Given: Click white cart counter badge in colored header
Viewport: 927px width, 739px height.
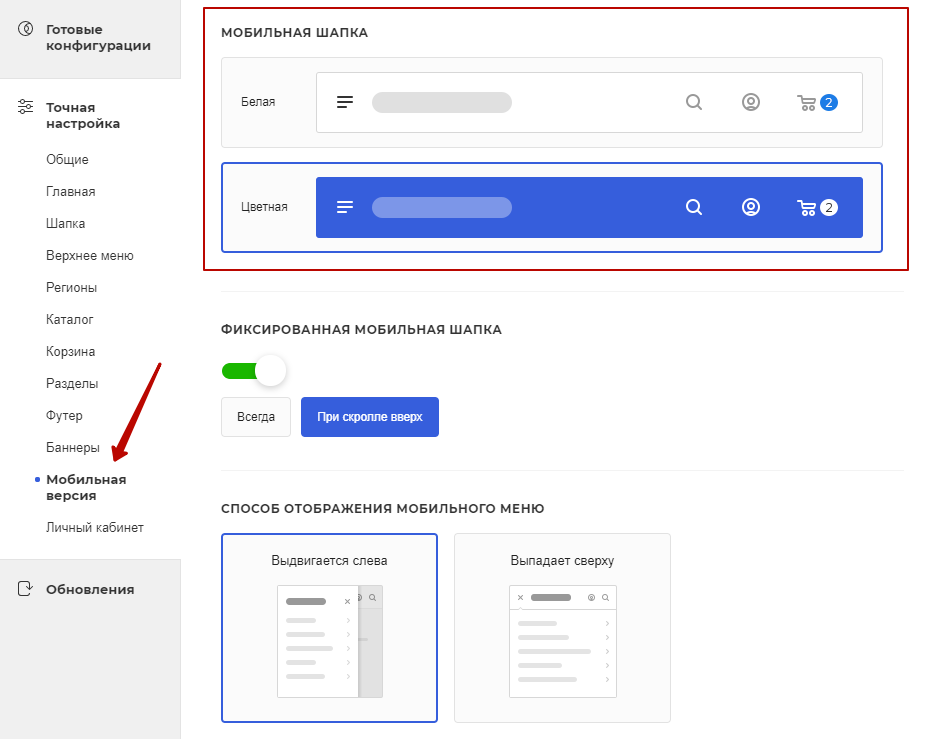Looking at the screenshot, I should [x=829, y=208].
